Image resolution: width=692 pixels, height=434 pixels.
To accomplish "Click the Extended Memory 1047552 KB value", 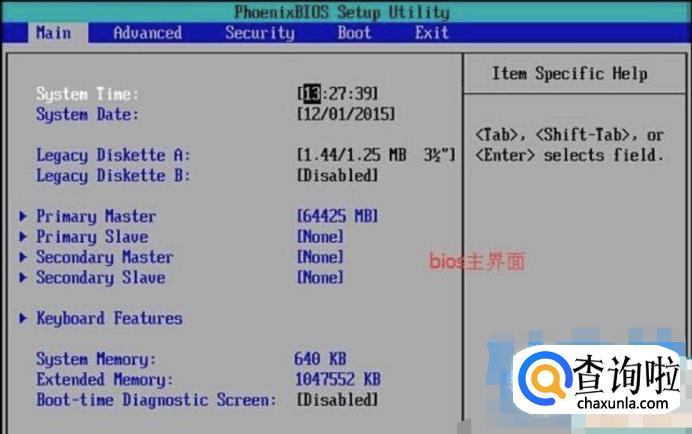I will pos(338,379).
